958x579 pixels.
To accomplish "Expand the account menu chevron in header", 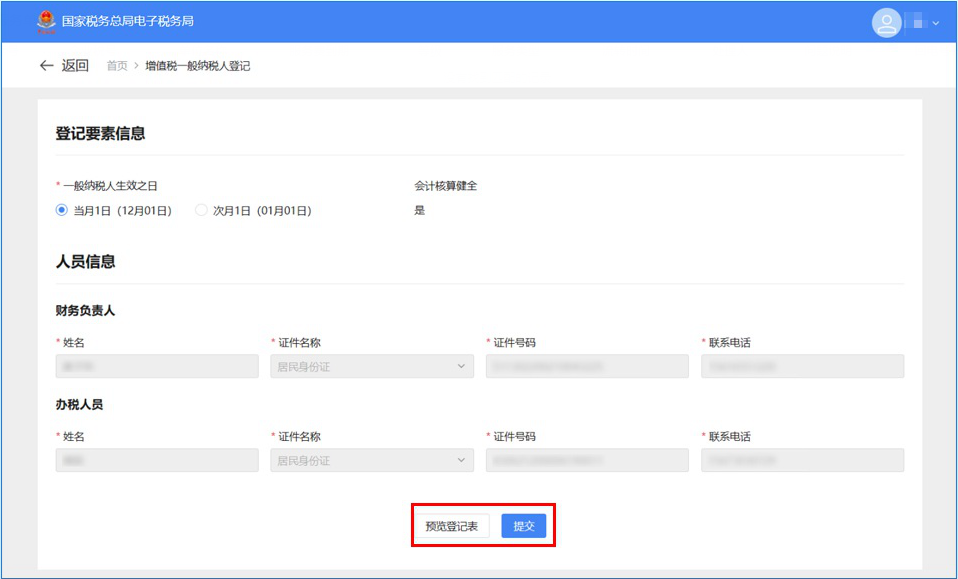I will pyautogui.click(x=936, y=23).
